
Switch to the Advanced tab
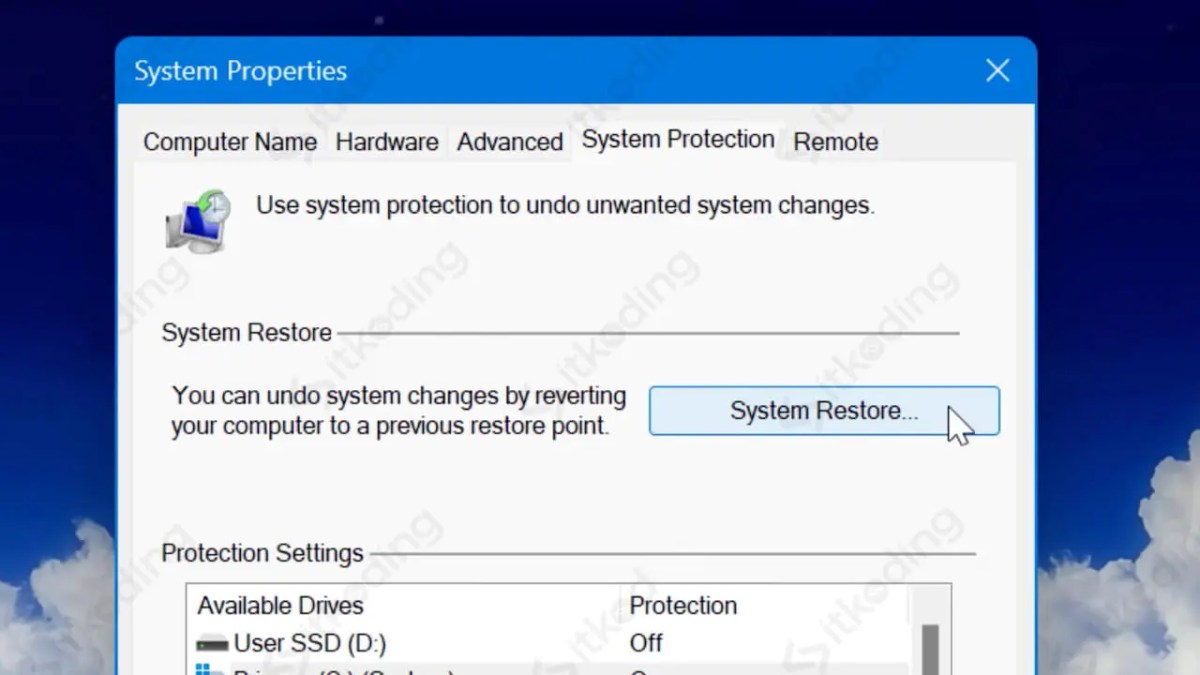(x=510, y=142)
